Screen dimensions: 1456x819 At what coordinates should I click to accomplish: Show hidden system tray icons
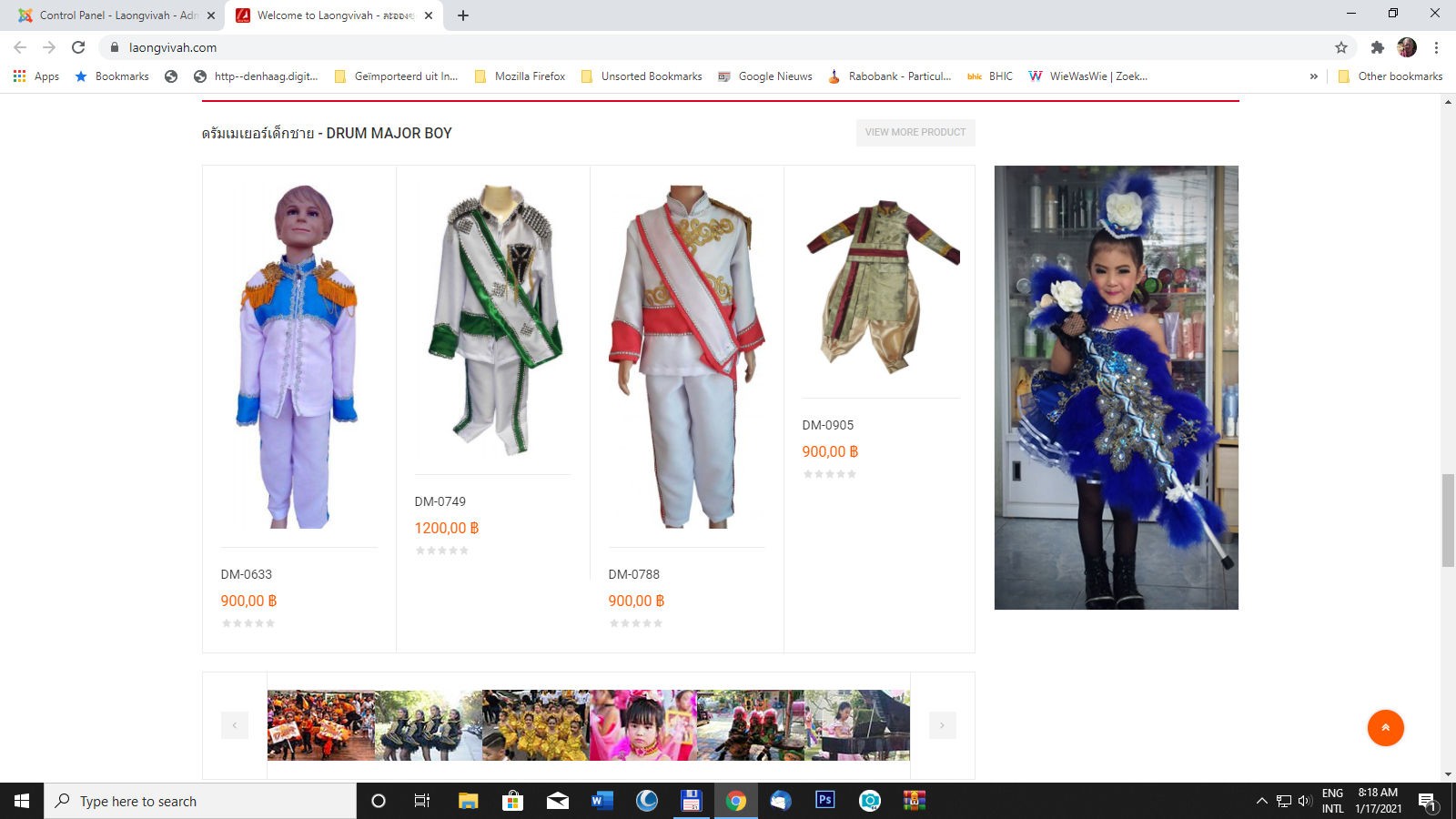[x=1261, y=801]
